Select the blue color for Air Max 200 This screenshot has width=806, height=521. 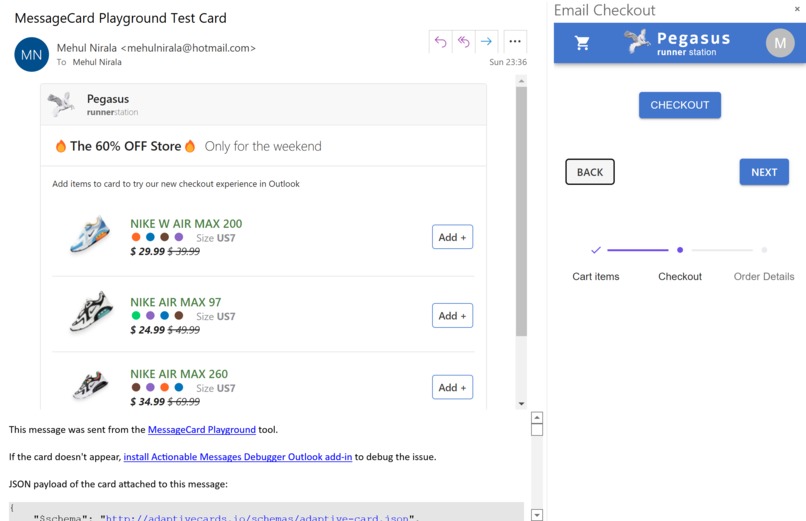coord(150,237)
